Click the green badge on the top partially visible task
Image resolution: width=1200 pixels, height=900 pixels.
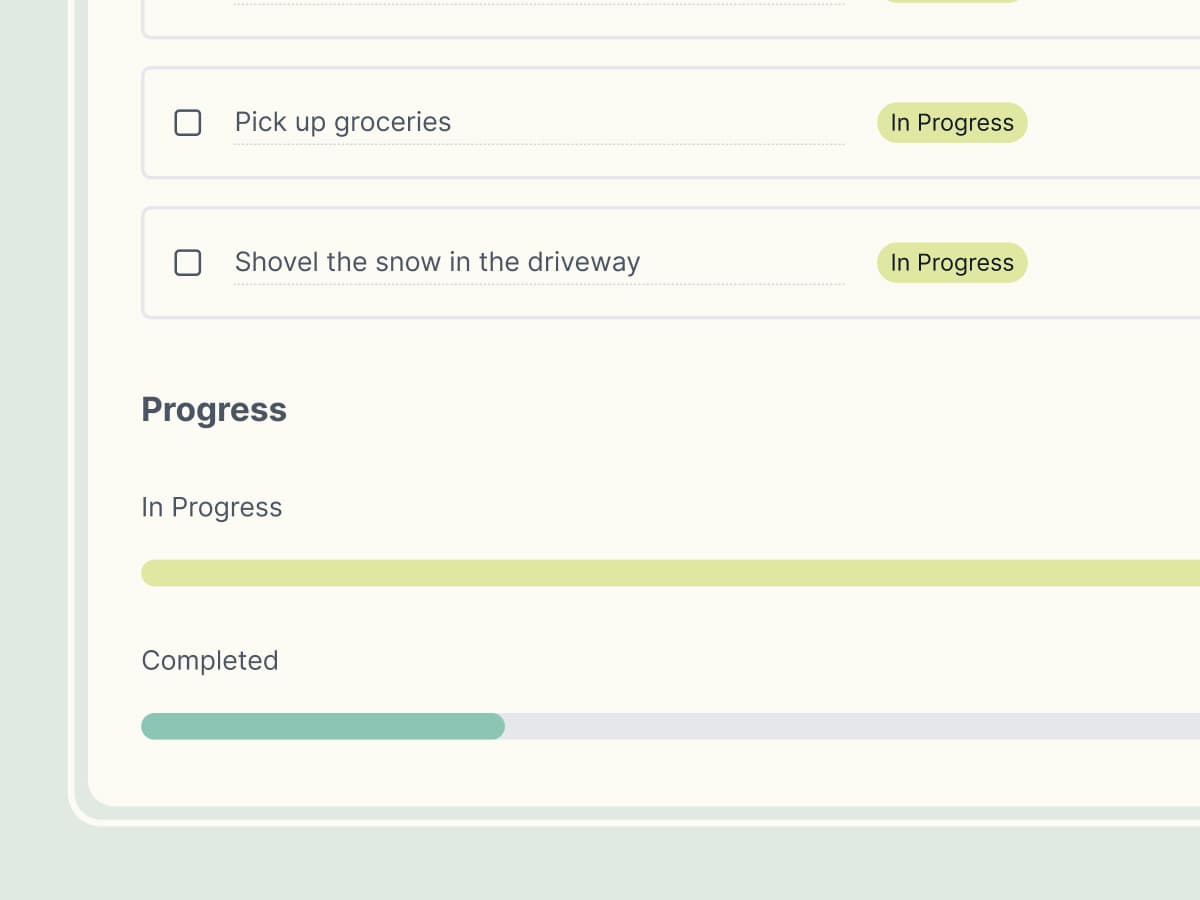point(951,0)
